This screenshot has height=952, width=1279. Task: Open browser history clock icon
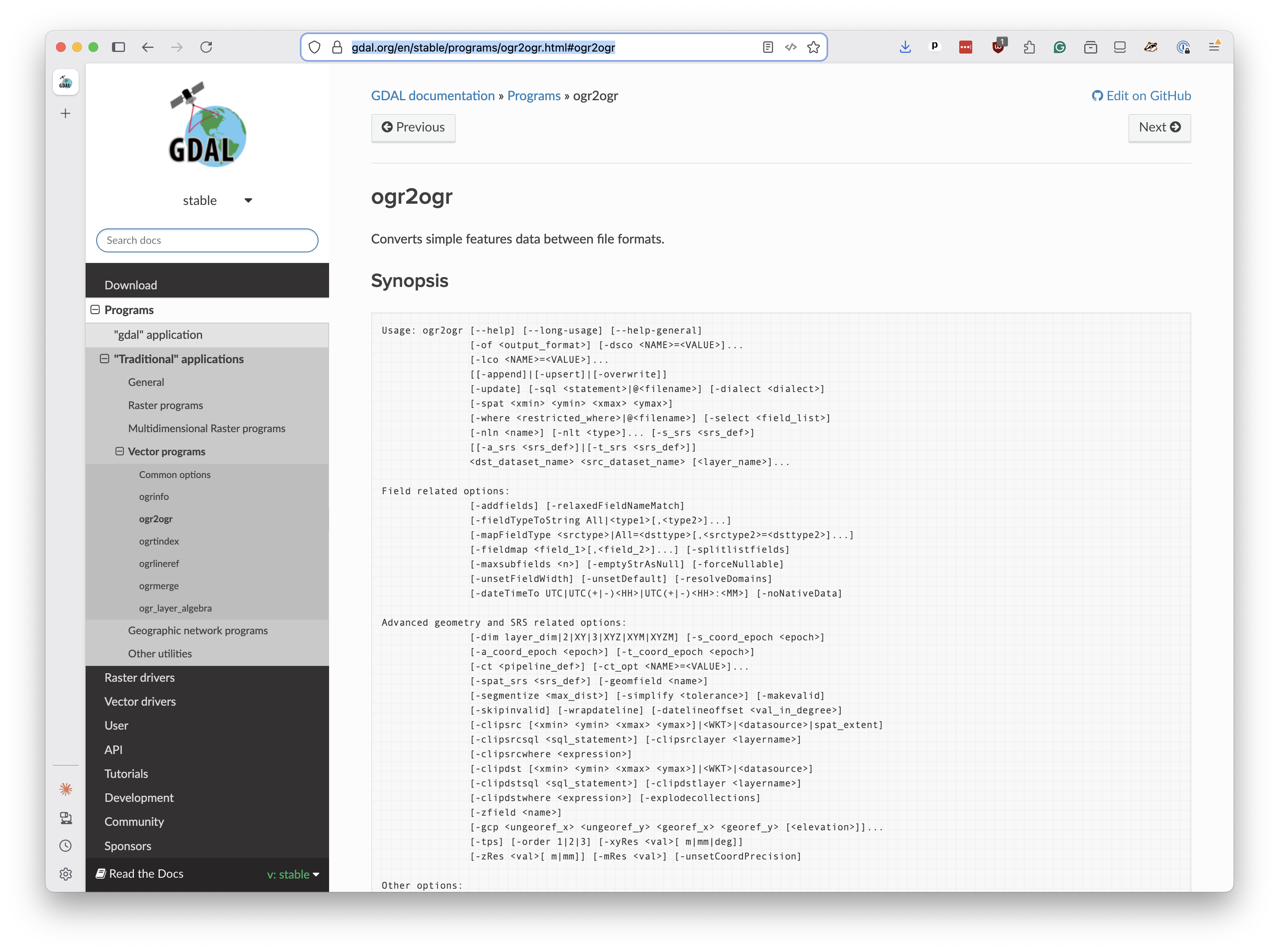(x=66, y=845)
